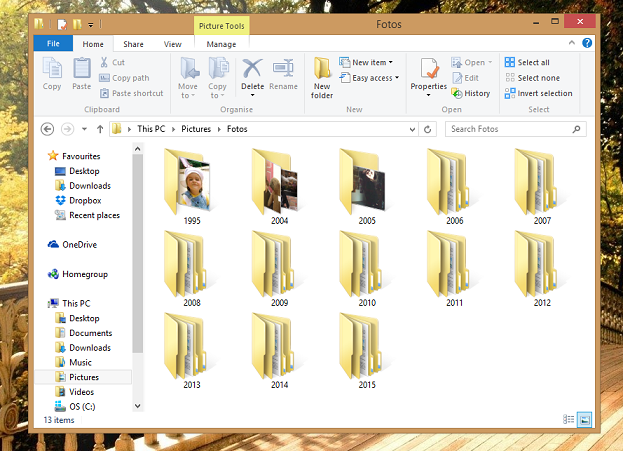
Task: Switch to the Home ribbon tab
Action: [93, 44]
